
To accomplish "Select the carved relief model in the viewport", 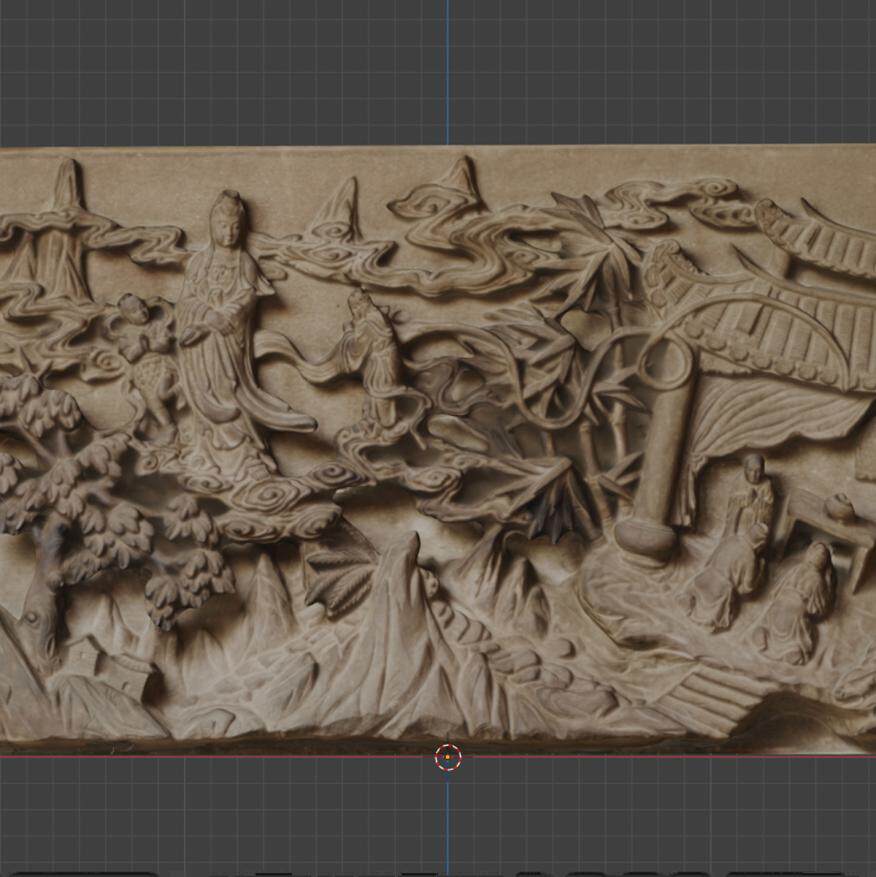I will pos(438,449).
